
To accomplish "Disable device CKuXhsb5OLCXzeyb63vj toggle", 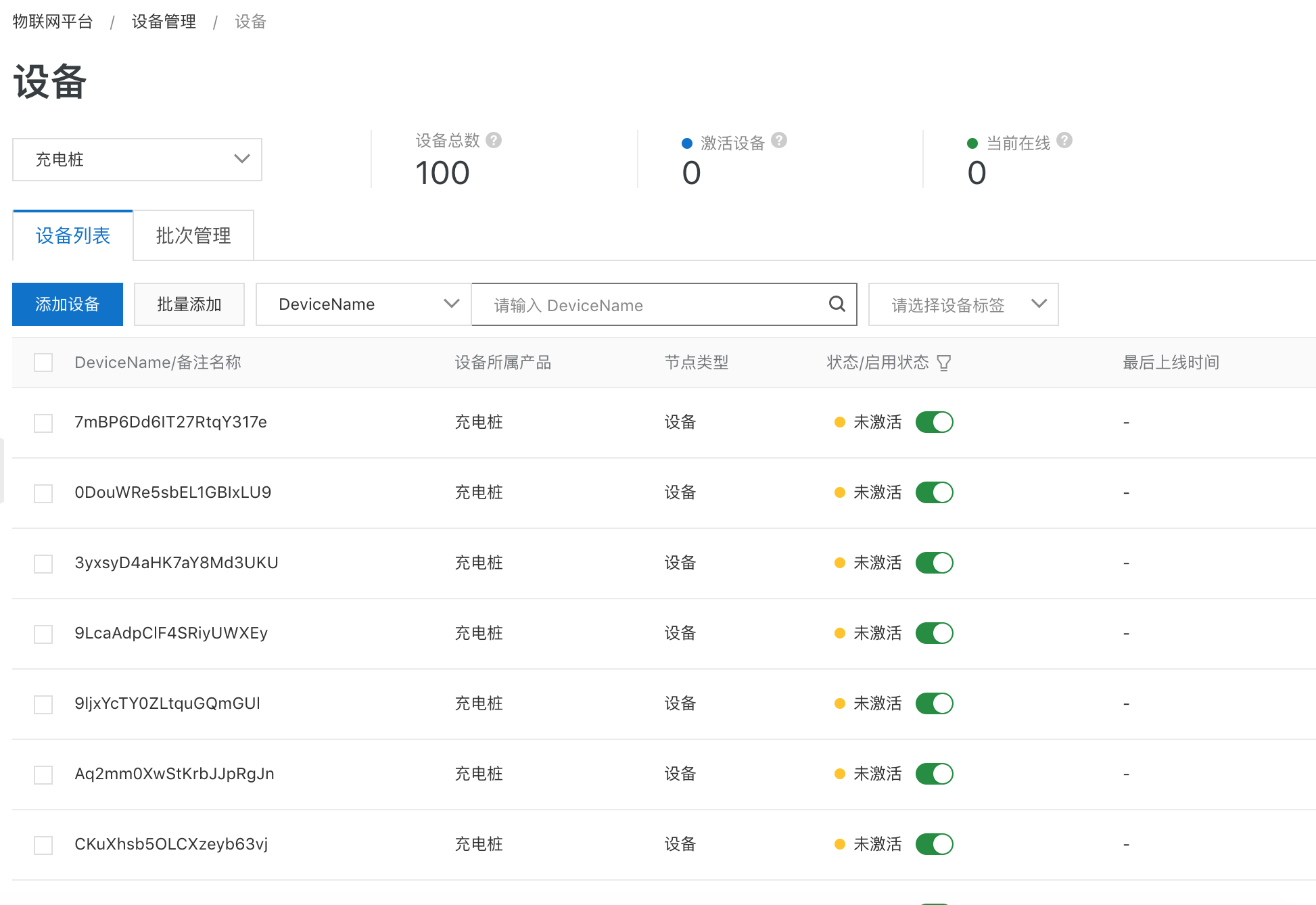I will pos(935,844).
